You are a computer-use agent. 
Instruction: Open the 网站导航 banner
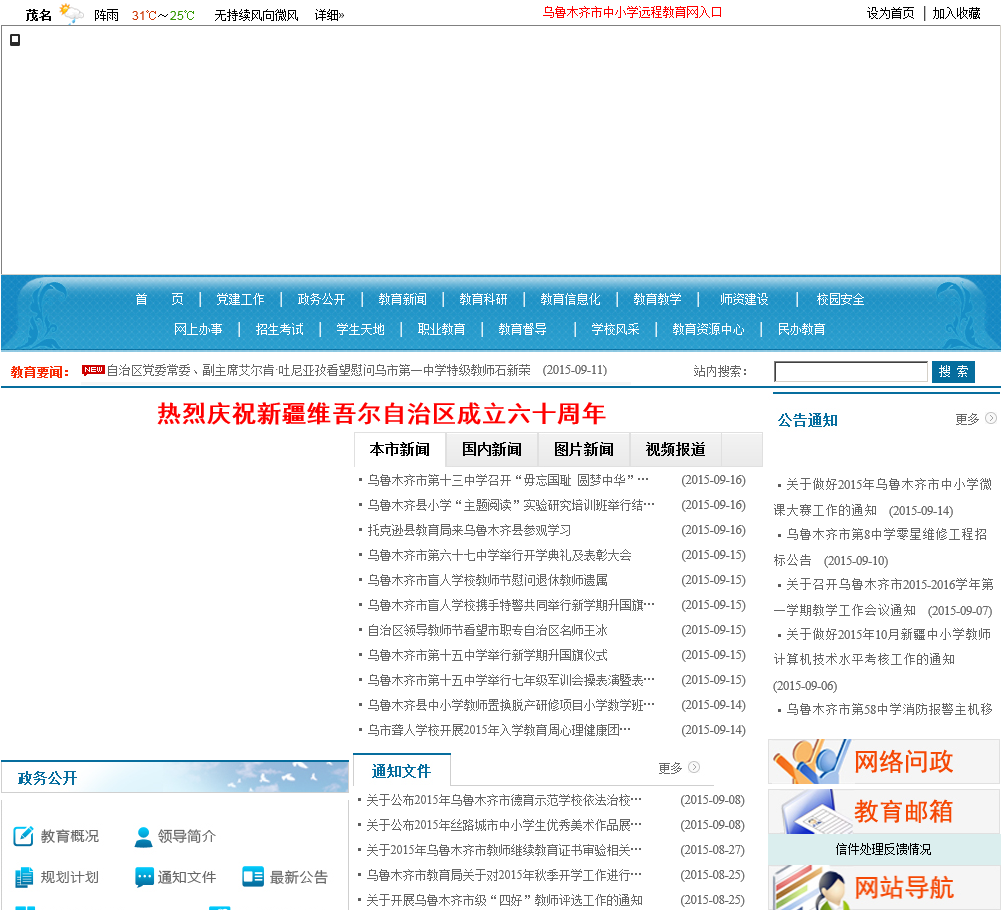884,887
